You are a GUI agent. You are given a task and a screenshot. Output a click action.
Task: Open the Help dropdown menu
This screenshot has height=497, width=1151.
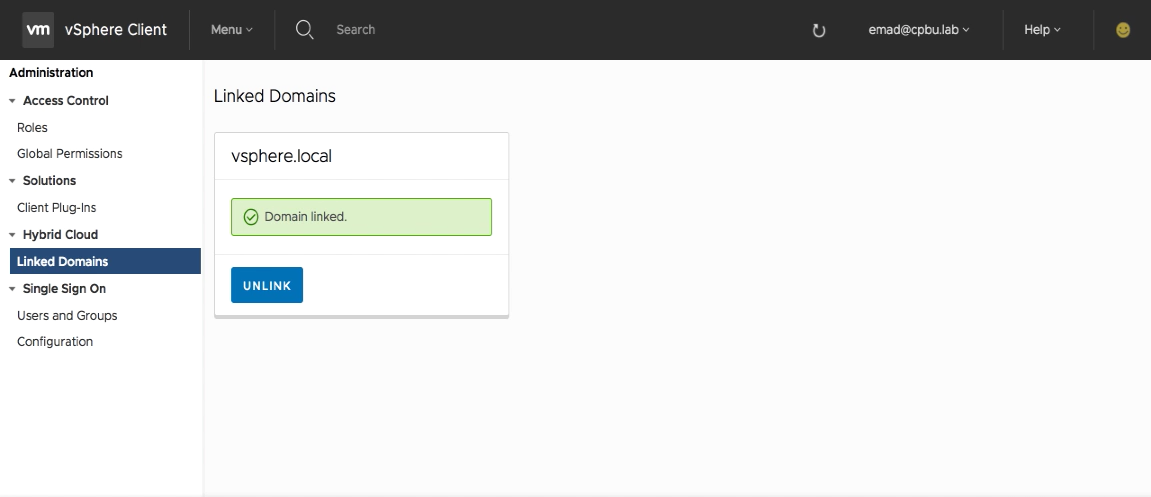1042,30
